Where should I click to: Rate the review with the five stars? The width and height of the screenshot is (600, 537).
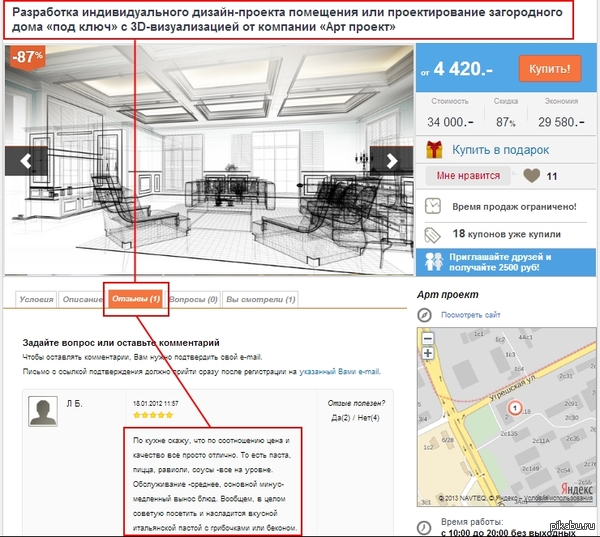pos(153,415)
